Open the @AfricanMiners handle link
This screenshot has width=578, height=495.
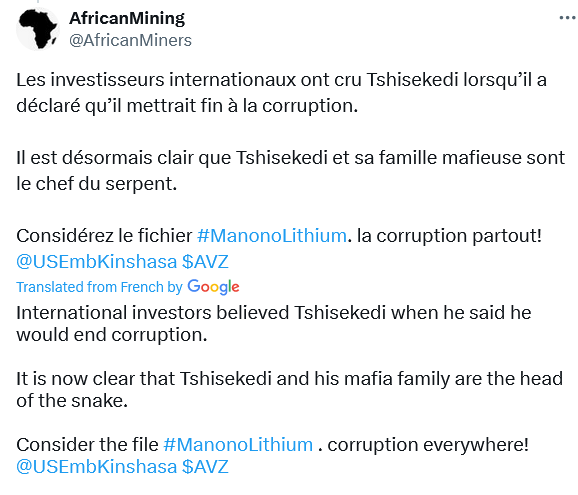coord(130,40)
